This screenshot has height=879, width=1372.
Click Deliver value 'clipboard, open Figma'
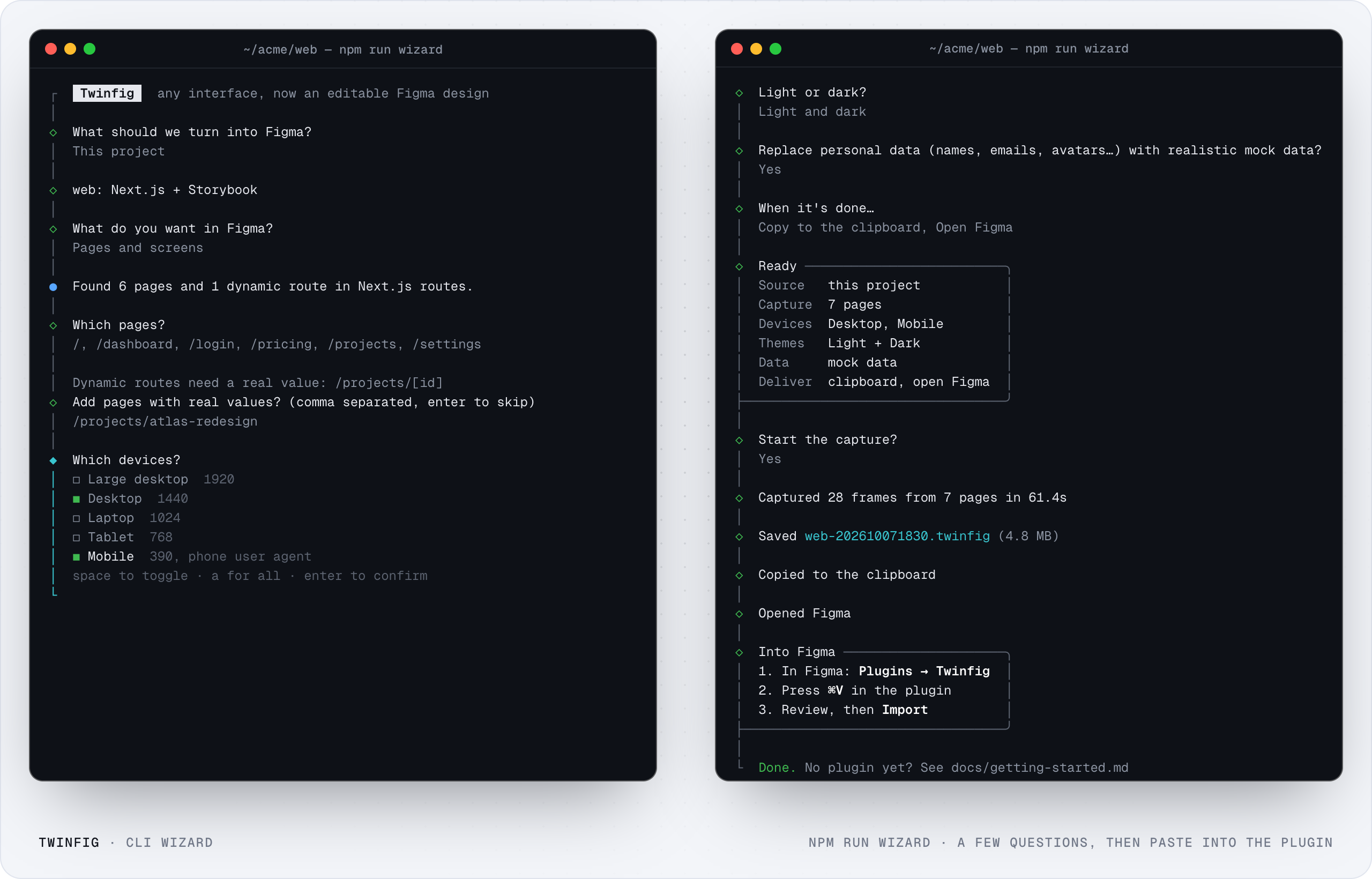coord(908,382)
